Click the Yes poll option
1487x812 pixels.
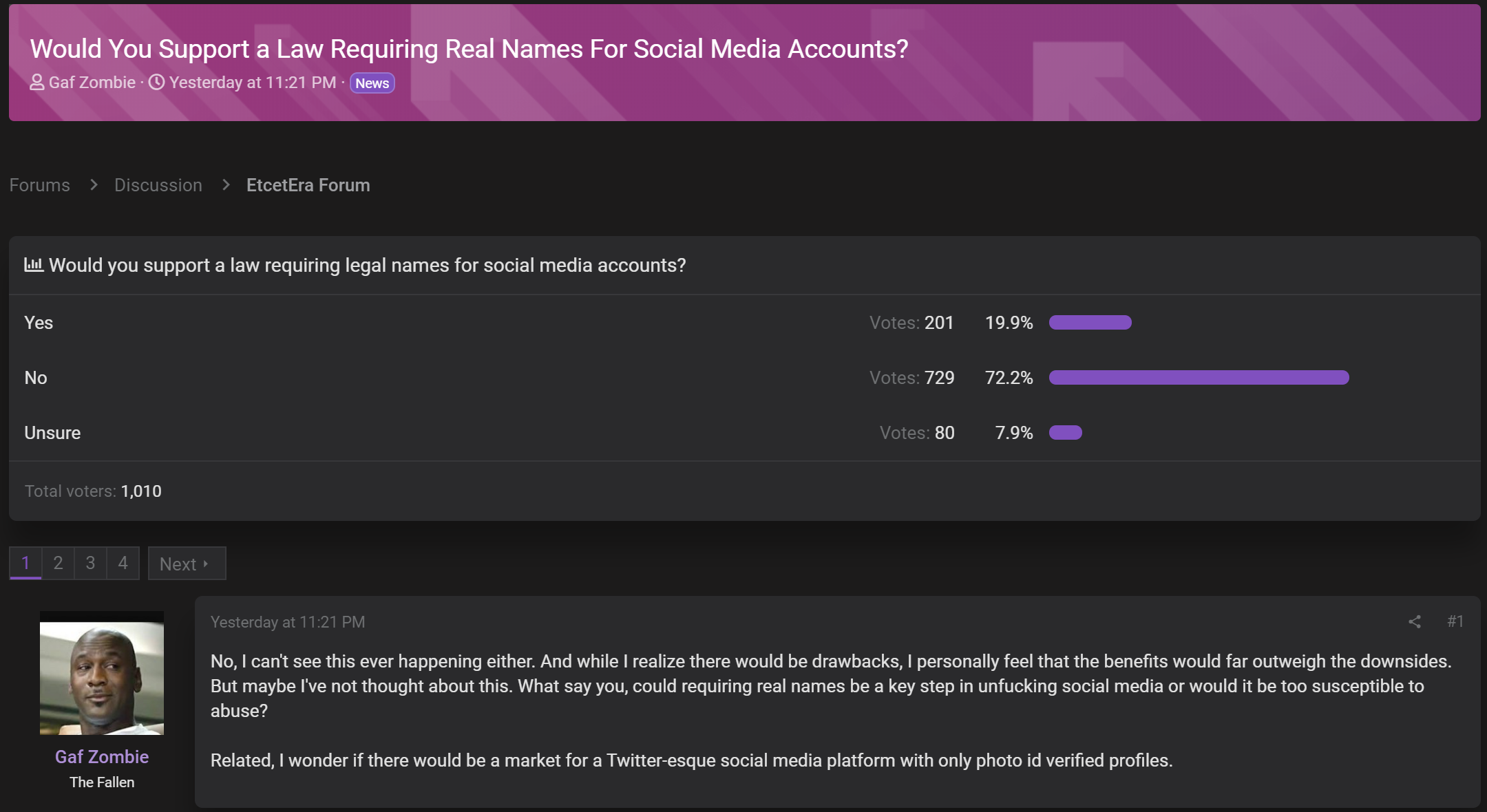click(x=39, y=323)
